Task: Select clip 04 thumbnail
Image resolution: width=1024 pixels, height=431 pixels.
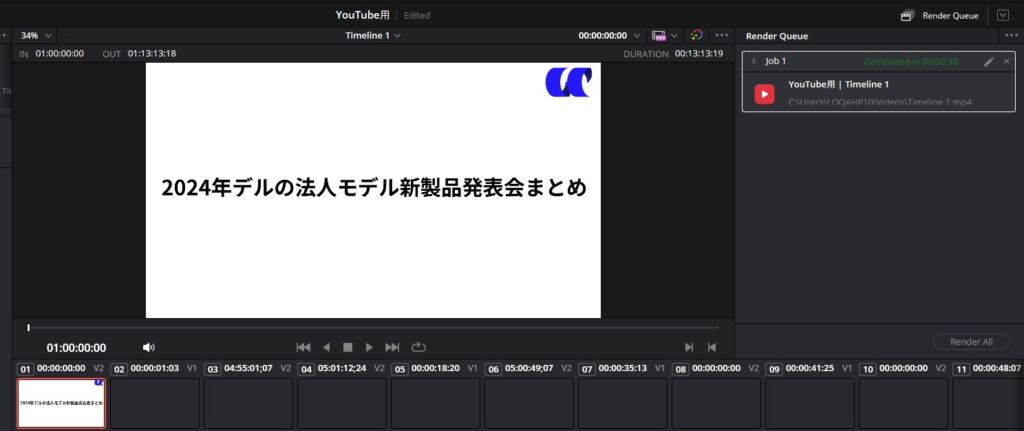Action: click(342, 403)
